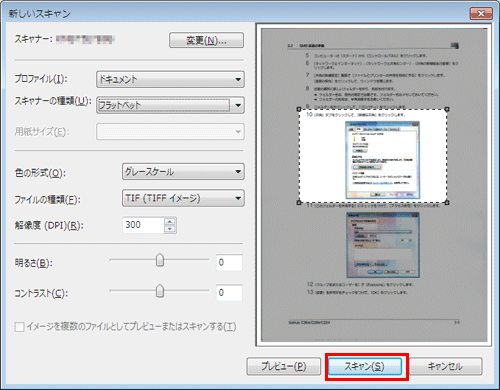This screenshot has width=500, height=390.
Task: Click the top-right crop handle in preview
Action: click(x=447, y=109)
